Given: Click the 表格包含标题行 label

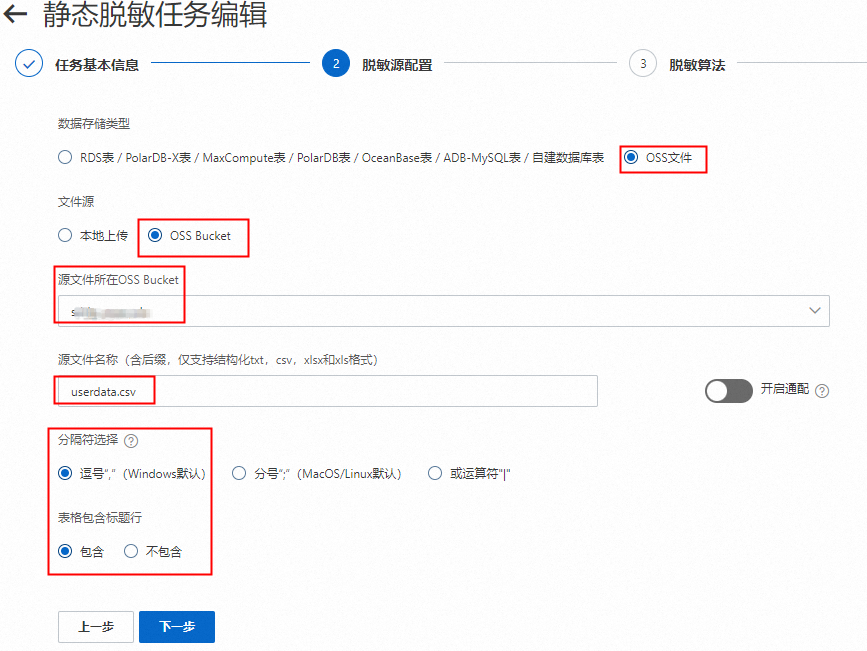Looking at the screenshot, I should click(100, 518).
